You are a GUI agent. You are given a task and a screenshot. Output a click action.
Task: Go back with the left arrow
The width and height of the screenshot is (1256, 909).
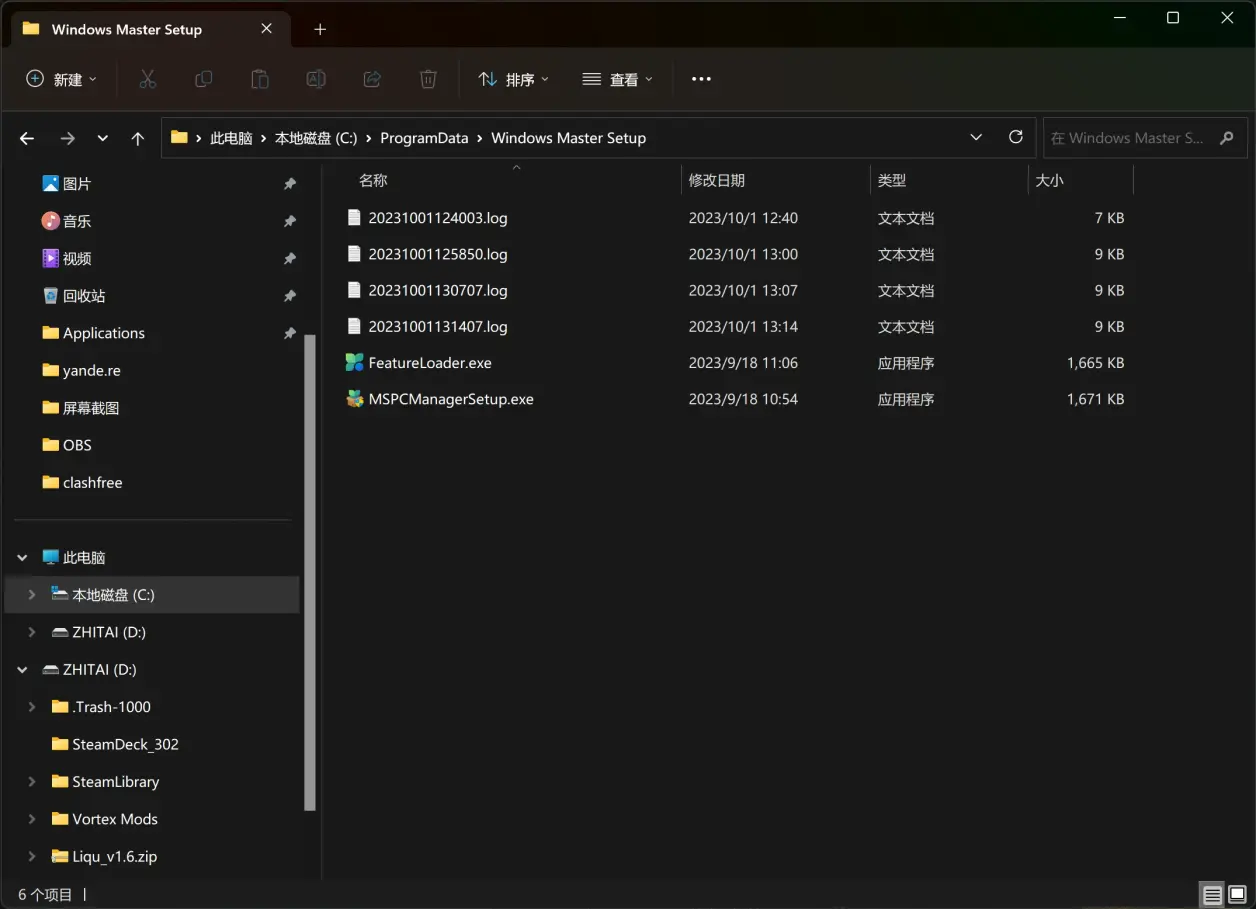click(x=27, y=138)
